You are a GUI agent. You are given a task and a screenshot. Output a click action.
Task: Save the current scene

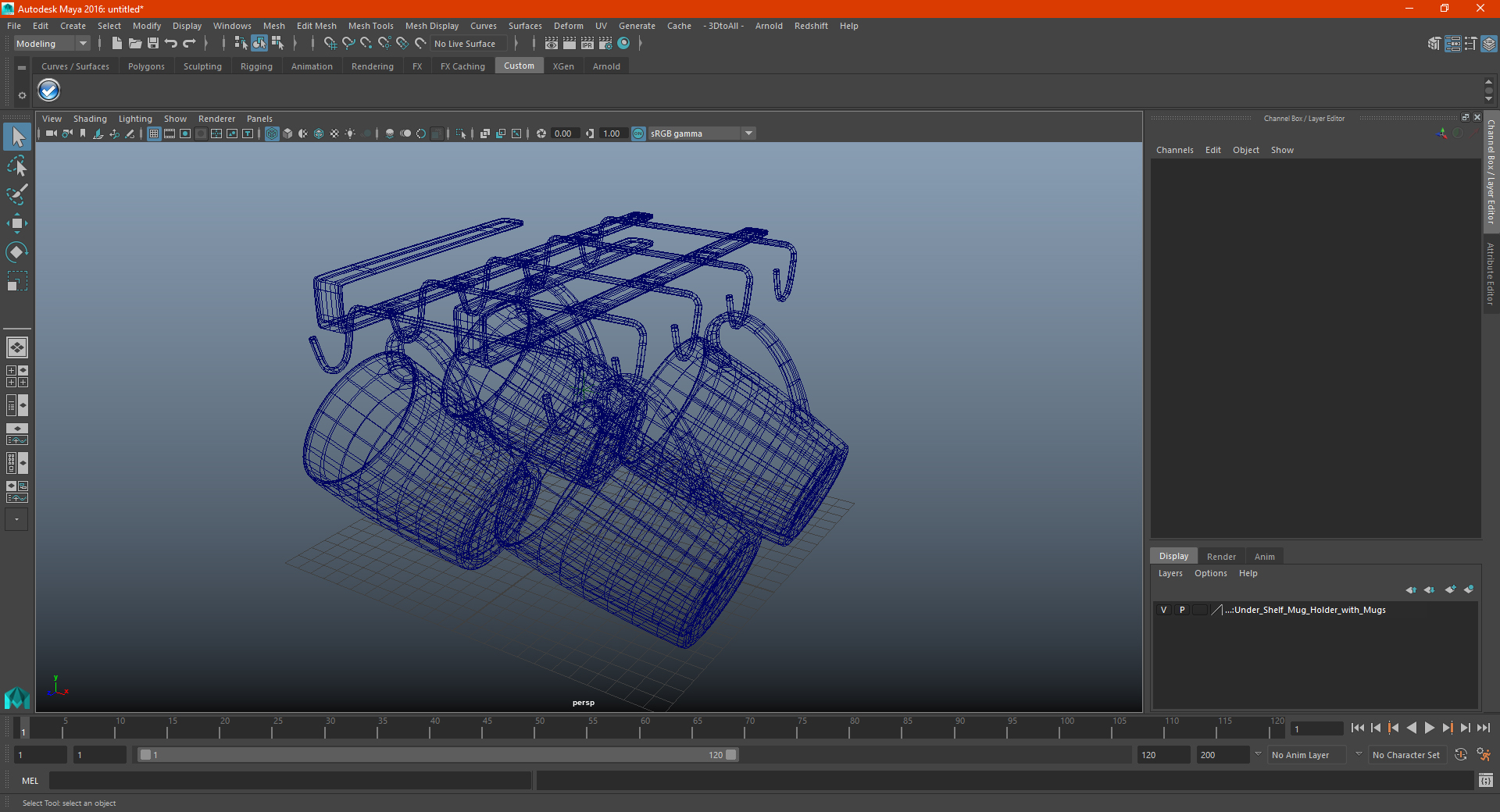tap(153, 44)
